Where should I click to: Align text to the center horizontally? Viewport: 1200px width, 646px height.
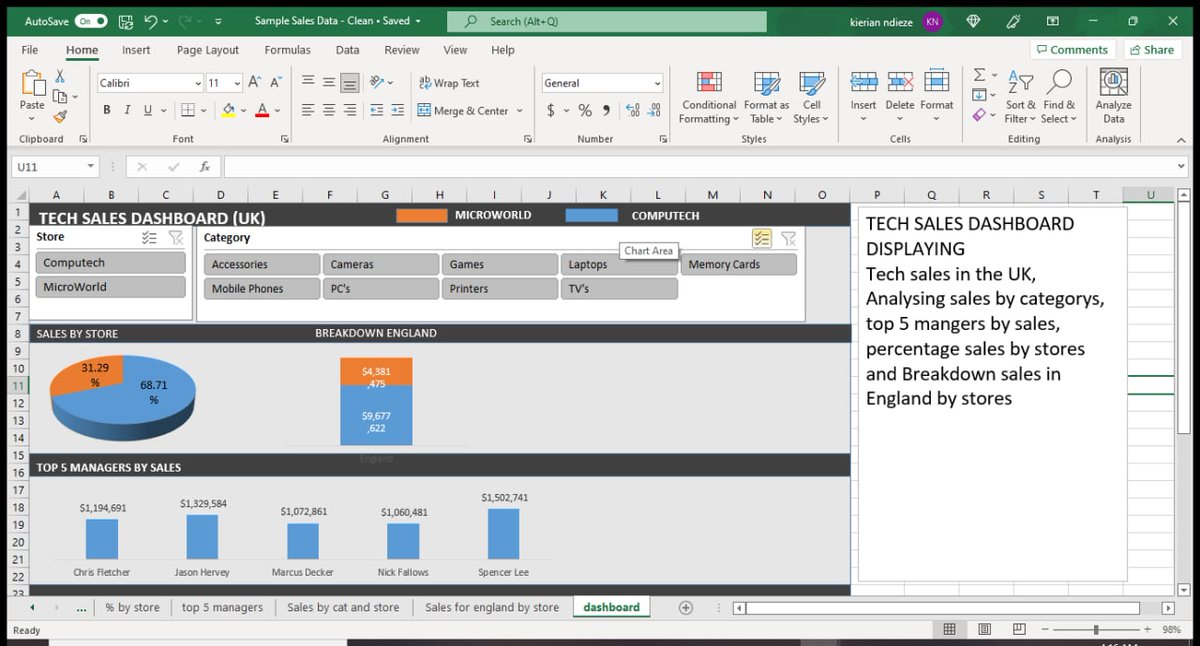point(329,110)
